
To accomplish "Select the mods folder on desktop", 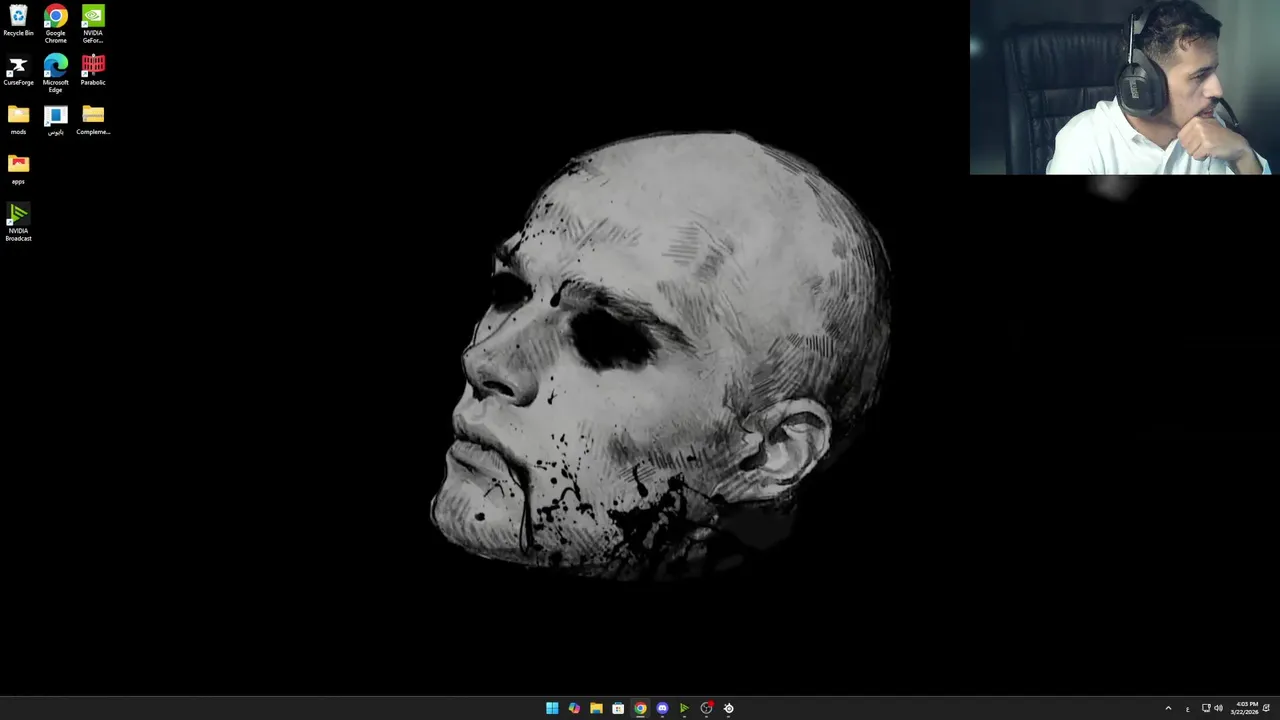I will pos(18,119).
